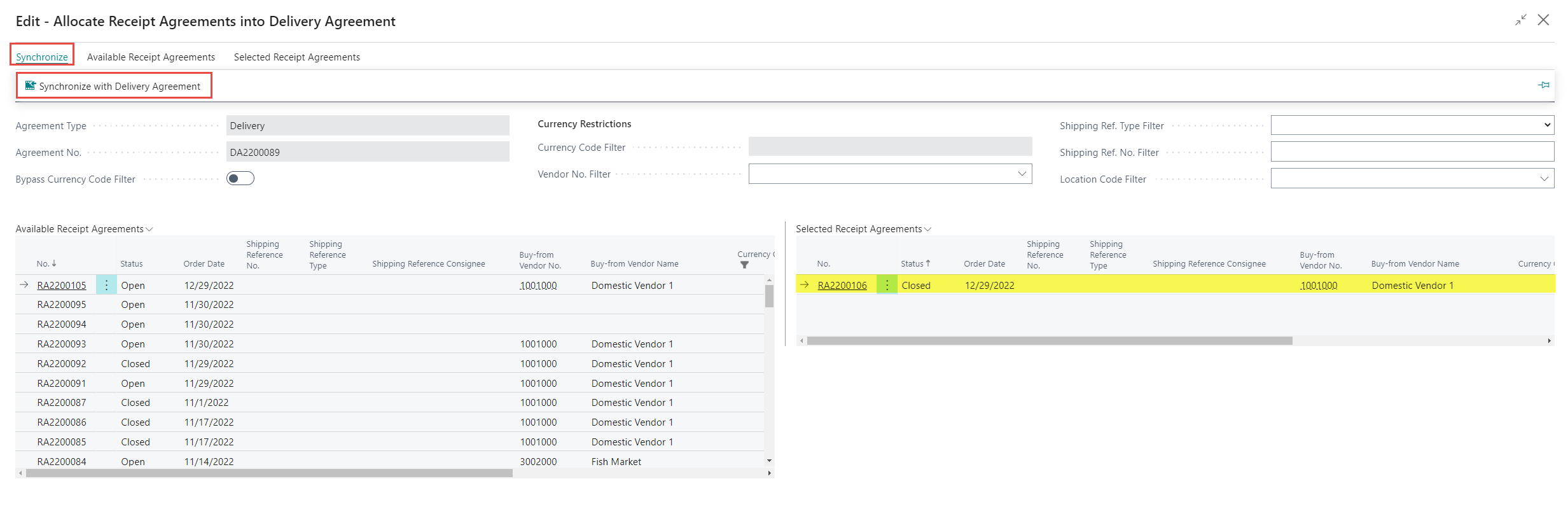Collapse the dialog with the shrink arrows icon
This screenshot has width=1568, height=509.
tap(1520, 20)
